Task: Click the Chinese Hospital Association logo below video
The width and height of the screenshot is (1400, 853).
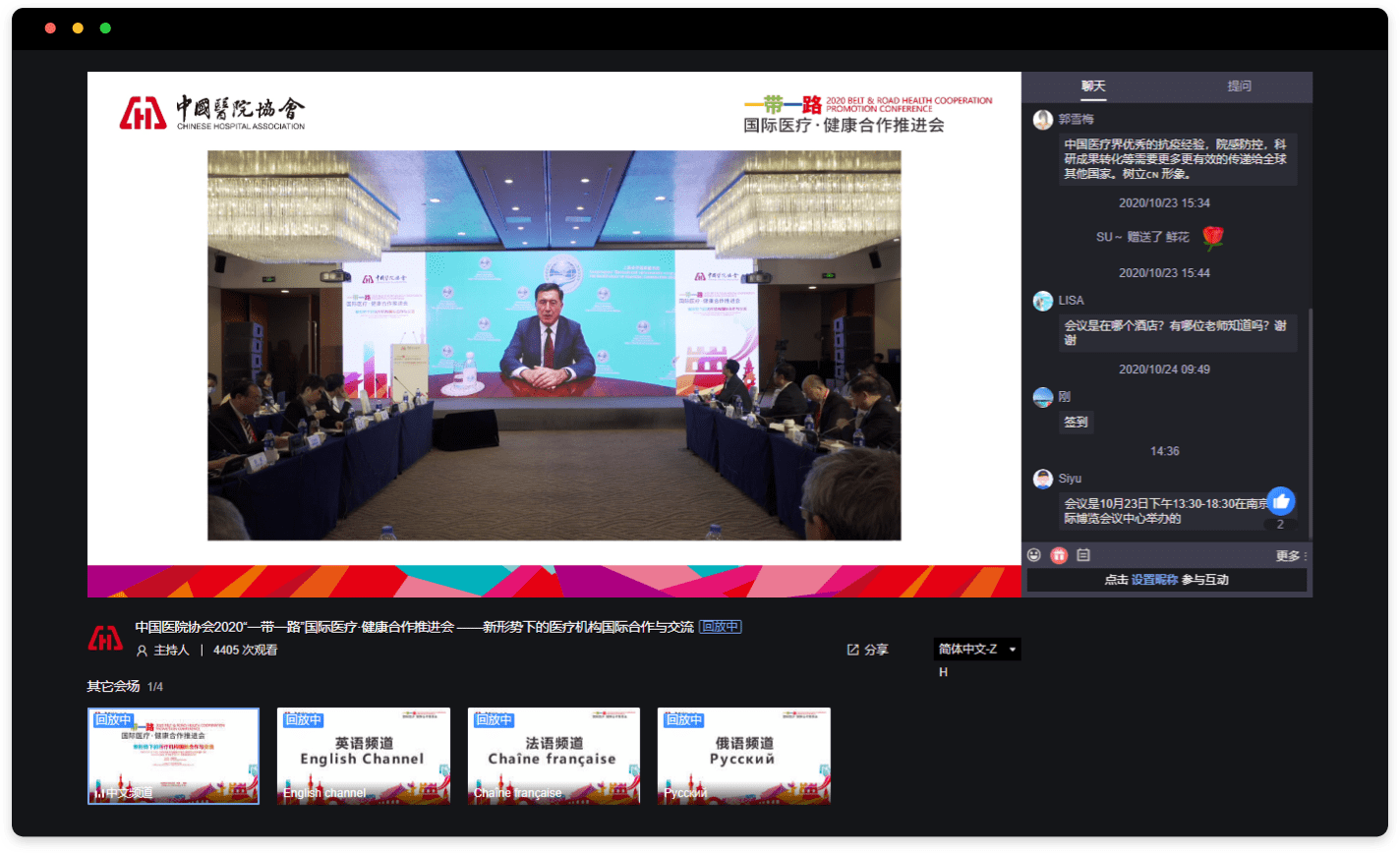Action: [x=106, y=637]
